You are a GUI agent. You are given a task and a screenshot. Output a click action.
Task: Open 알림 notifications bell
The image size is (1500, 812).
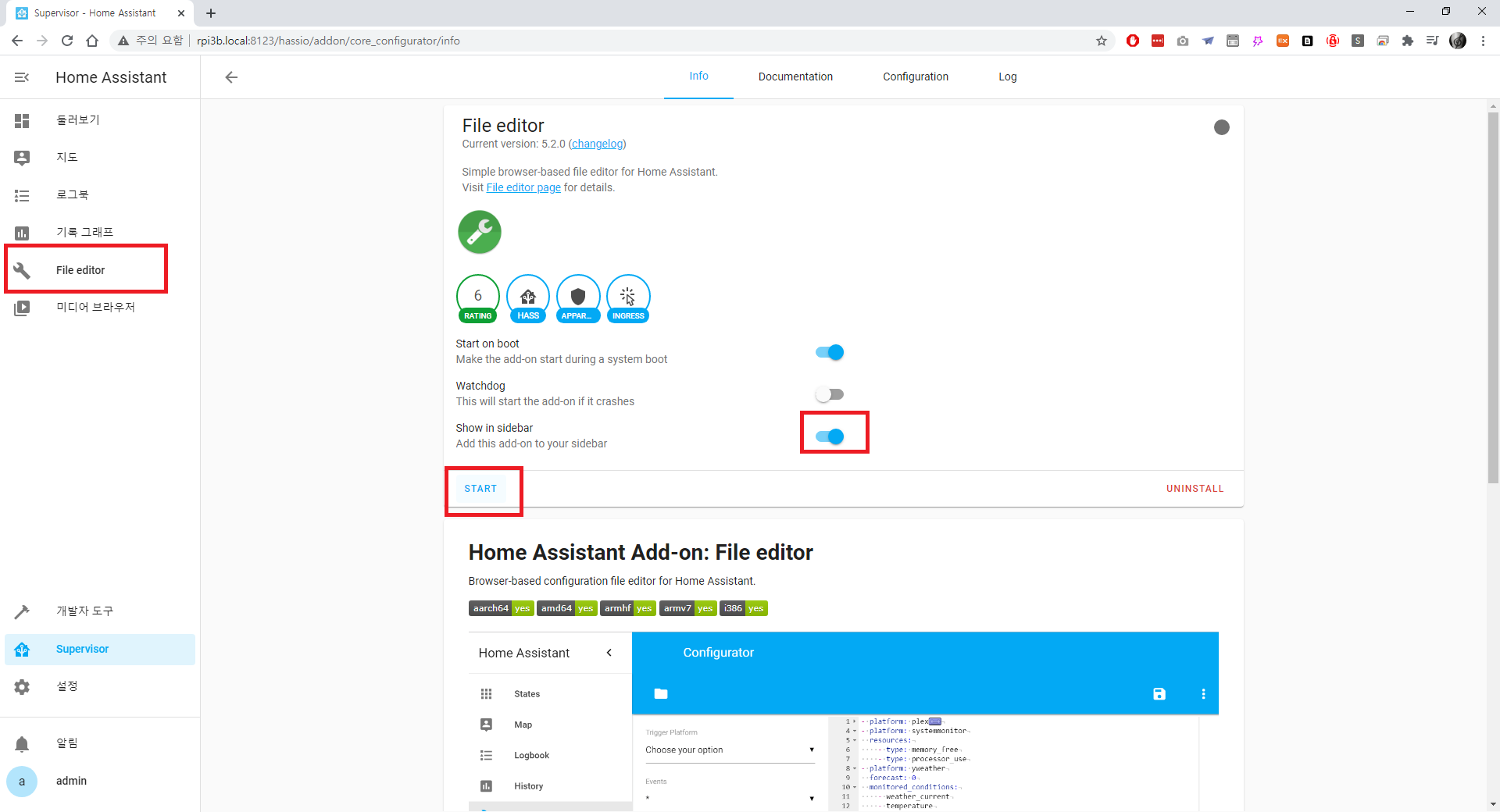coord(22,743)
